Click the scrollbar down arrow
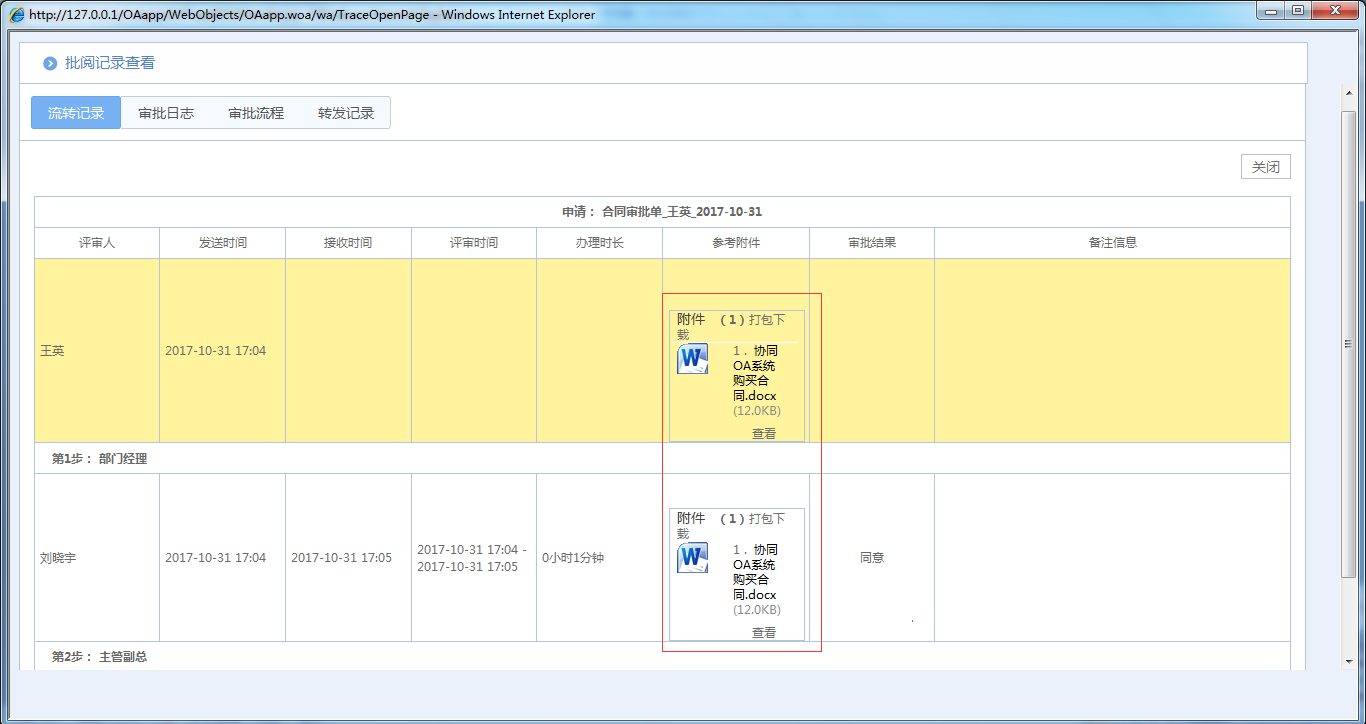The height and width of the screenshot is (724, 1366). pos(1348,659)
